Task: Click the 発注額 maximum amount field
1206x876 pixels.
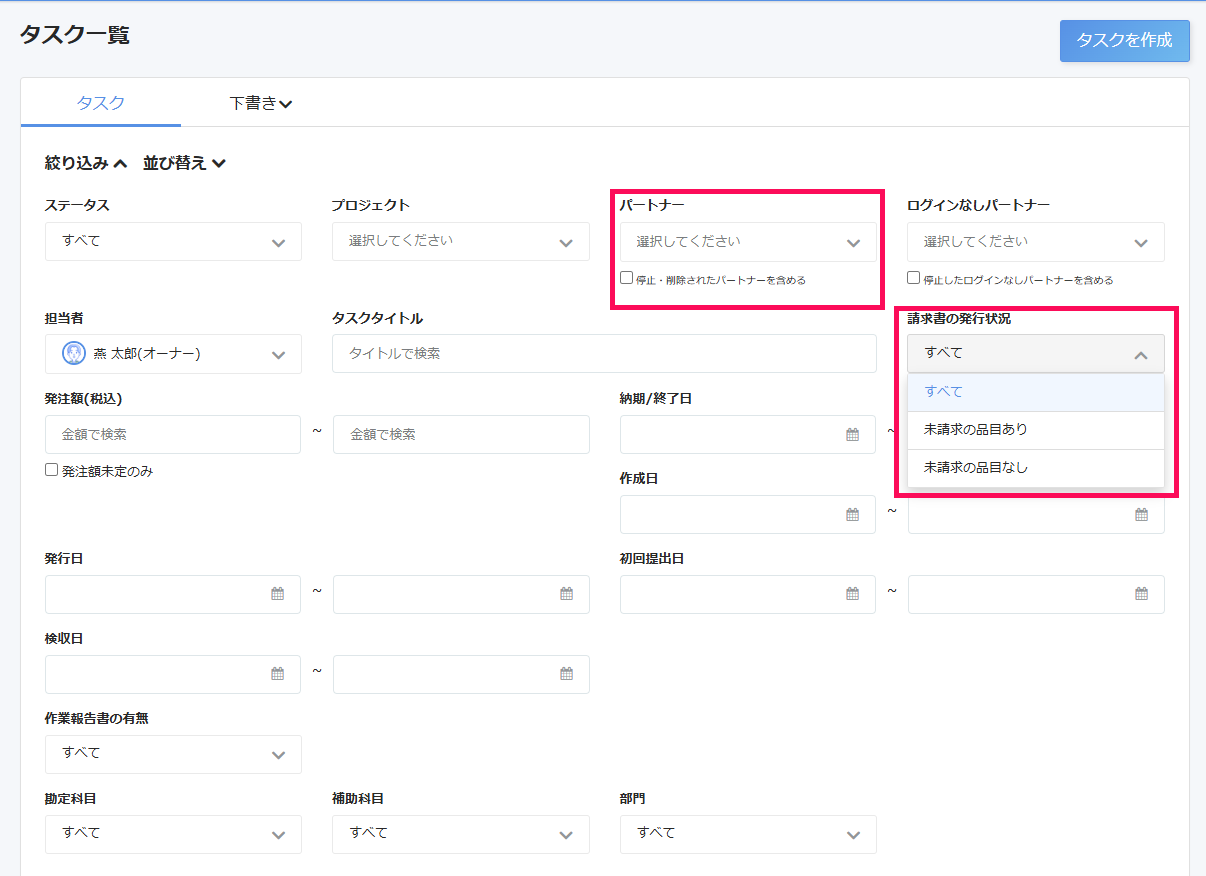Action: pos(461,434)
